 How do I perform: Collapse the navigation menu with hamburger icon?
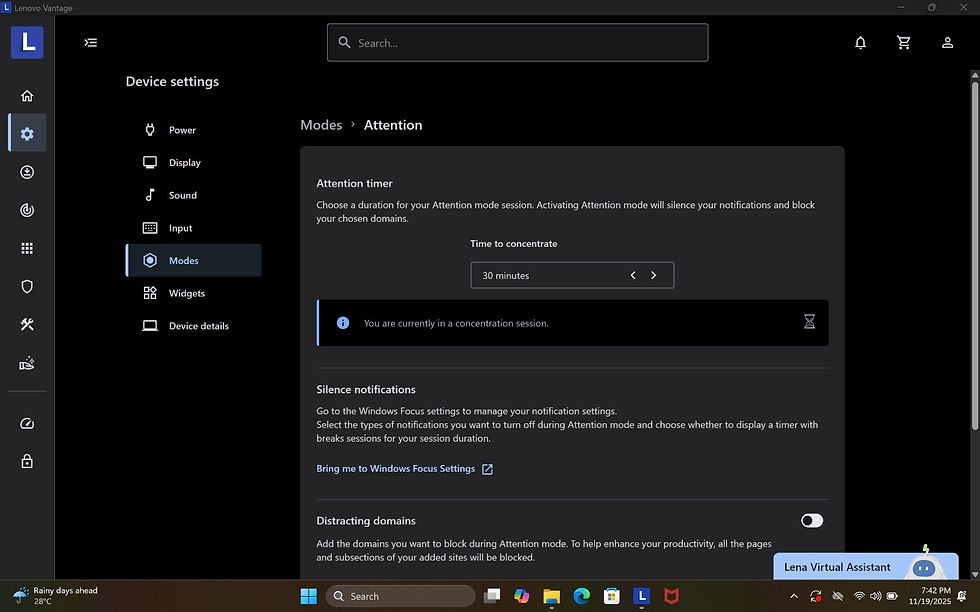91,43
